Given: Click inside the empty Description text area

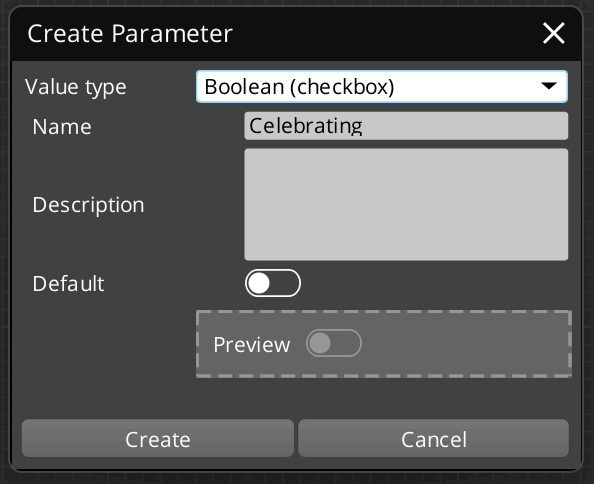Looking at the screenshot, I should click(406, 205).
